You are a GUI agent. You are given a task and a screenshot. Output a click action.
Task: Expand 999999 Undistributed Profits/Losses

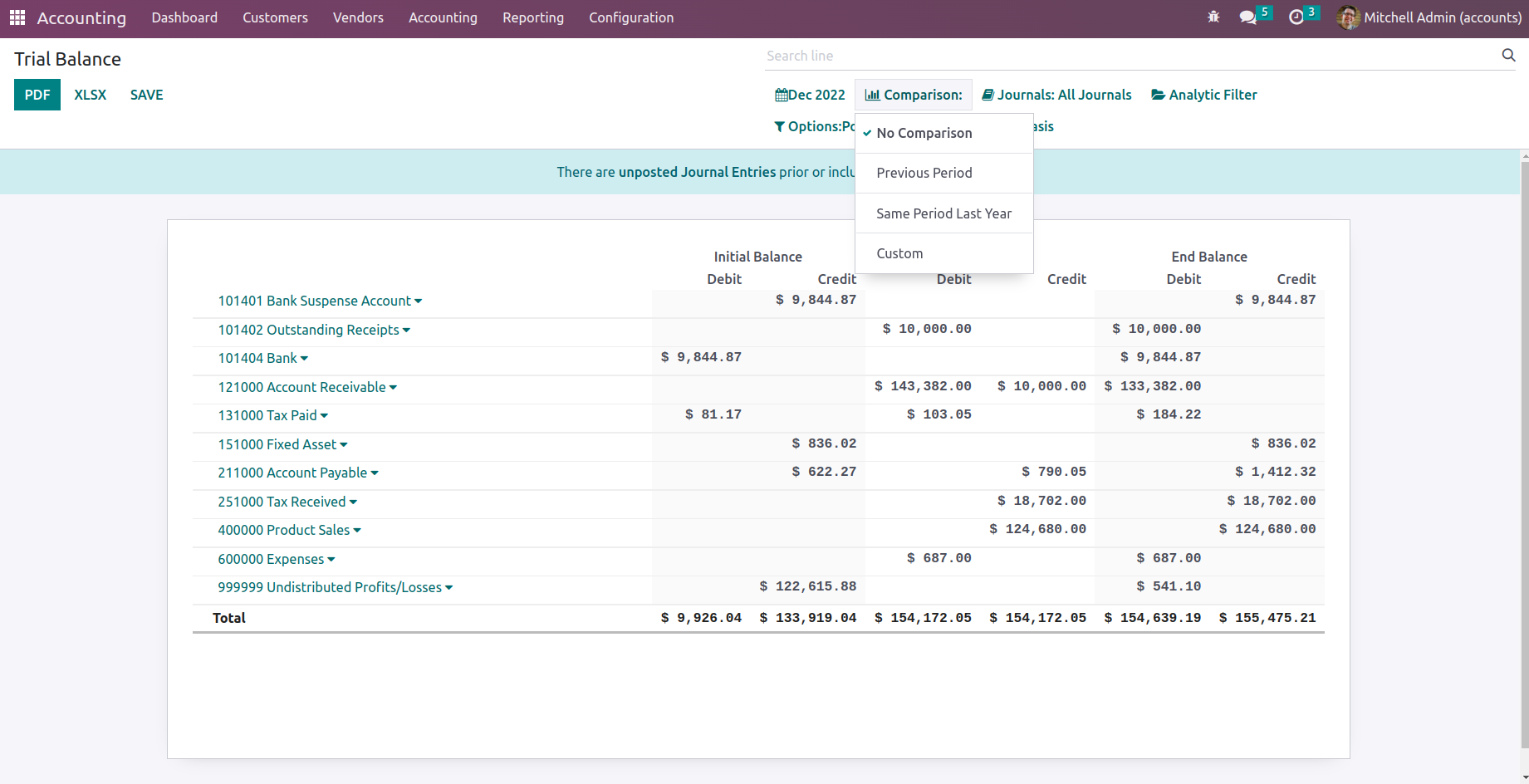[336, 587]
